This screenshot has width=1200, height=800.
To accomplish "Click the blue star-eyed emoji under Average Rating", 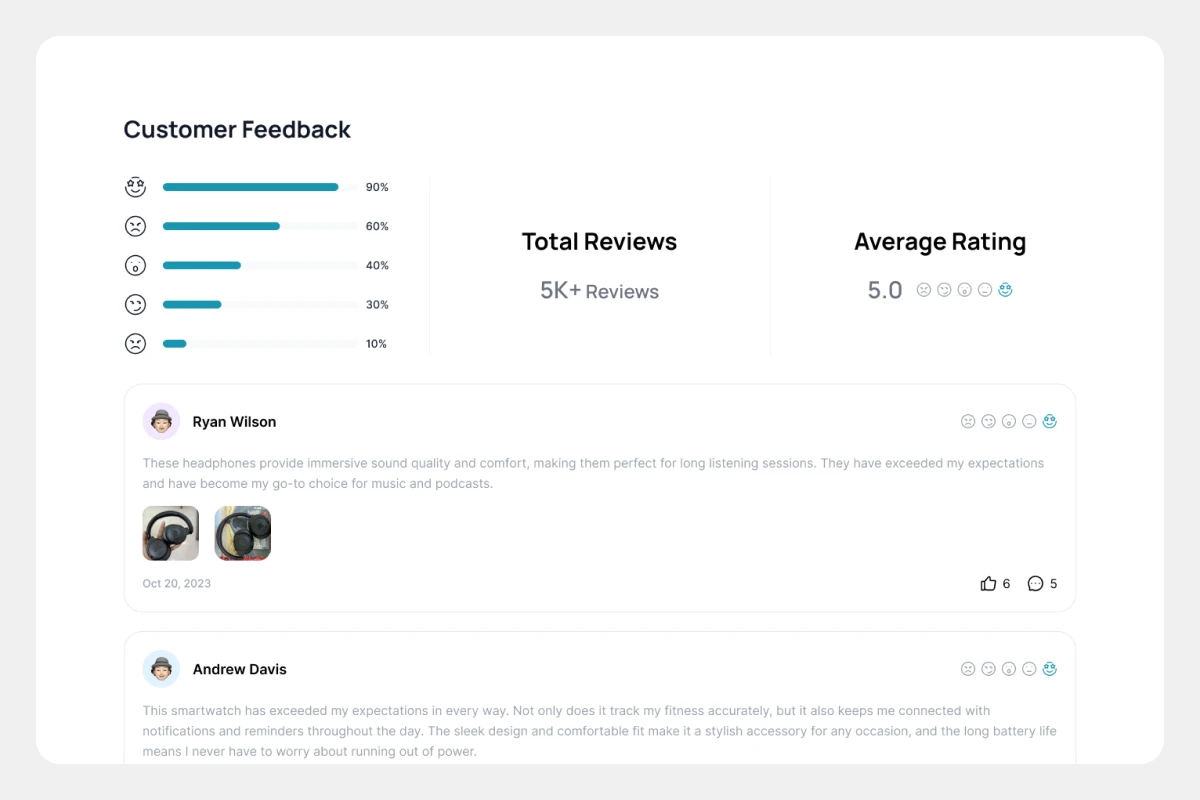I will [x=1005, y=290].
